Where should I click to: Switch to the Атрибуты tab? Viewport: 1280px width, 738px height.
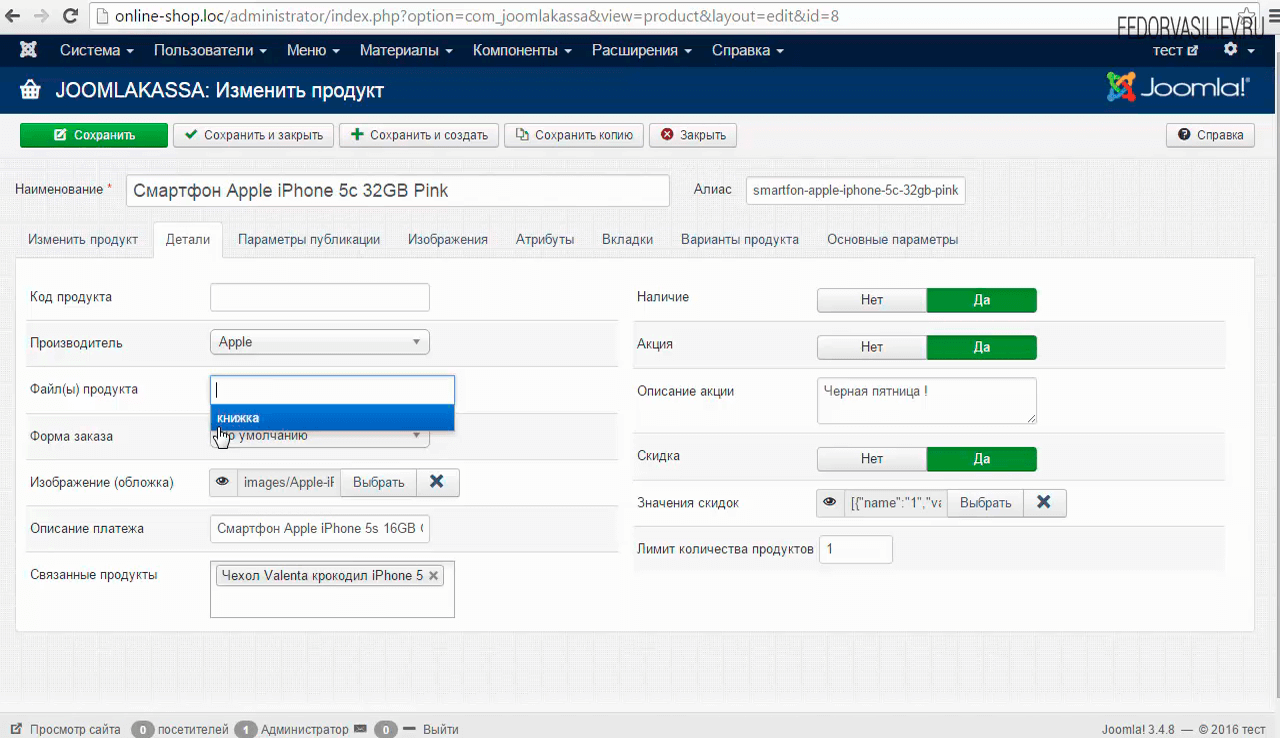pyautogui.click(x=545, y=240)
